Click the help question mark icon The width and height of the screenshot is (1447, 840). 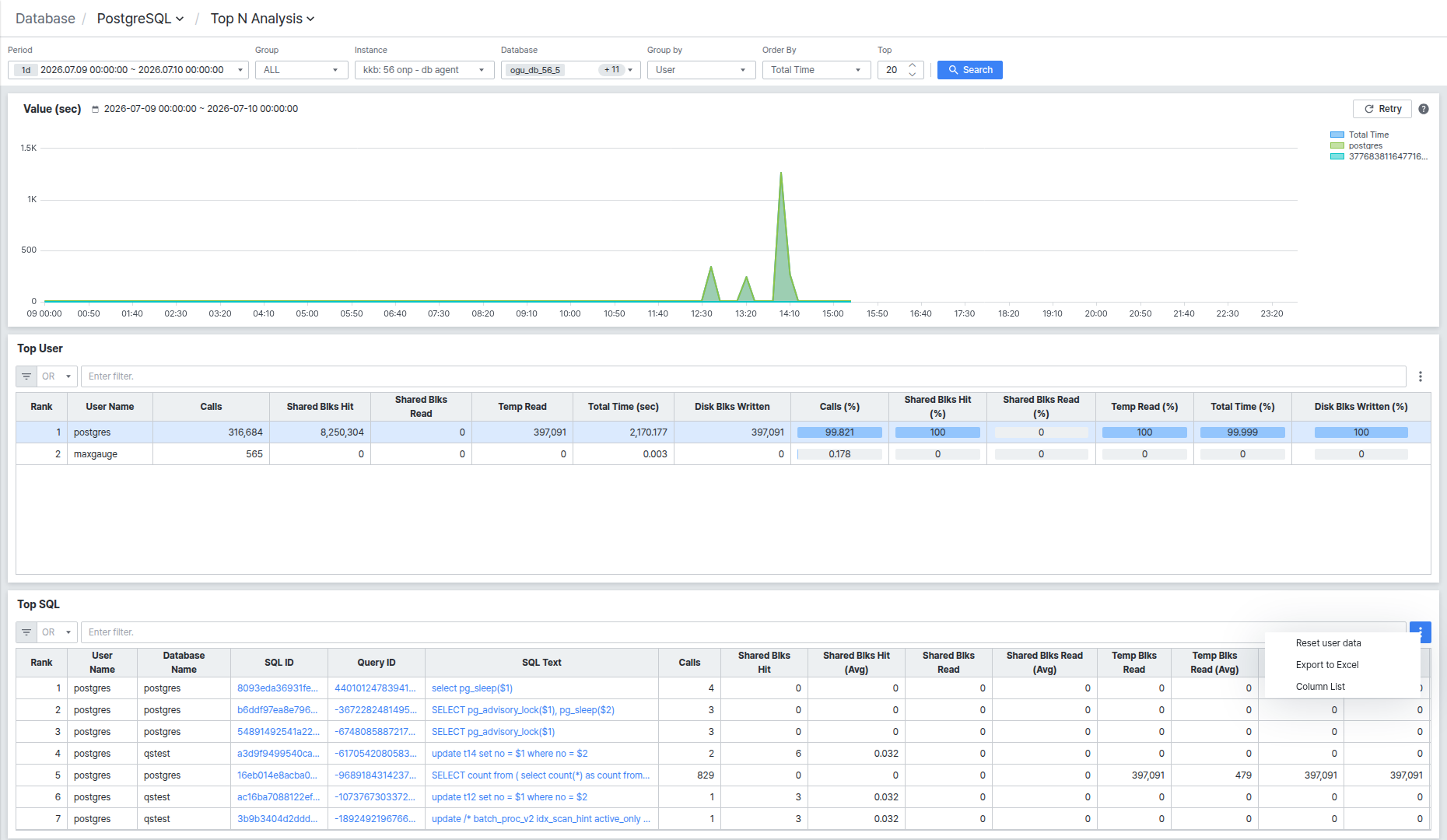click(x=1423, y=109)
